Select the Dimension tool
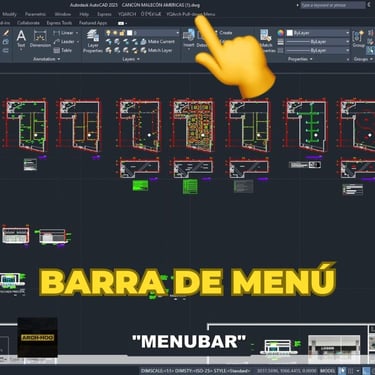Image resolution: width=375 pixels, height=375 pixels. 40,39
